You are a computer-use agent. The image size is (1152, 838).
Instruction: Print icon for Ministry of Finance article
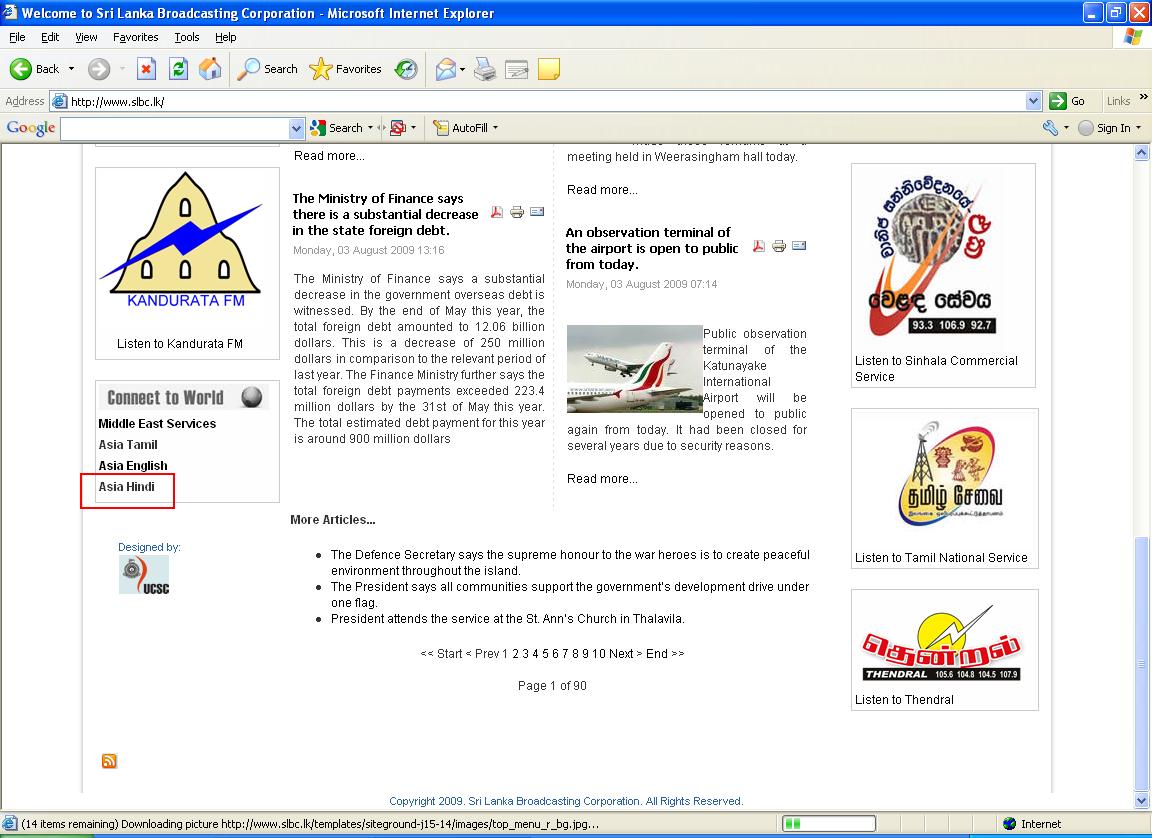pos(517,212)
